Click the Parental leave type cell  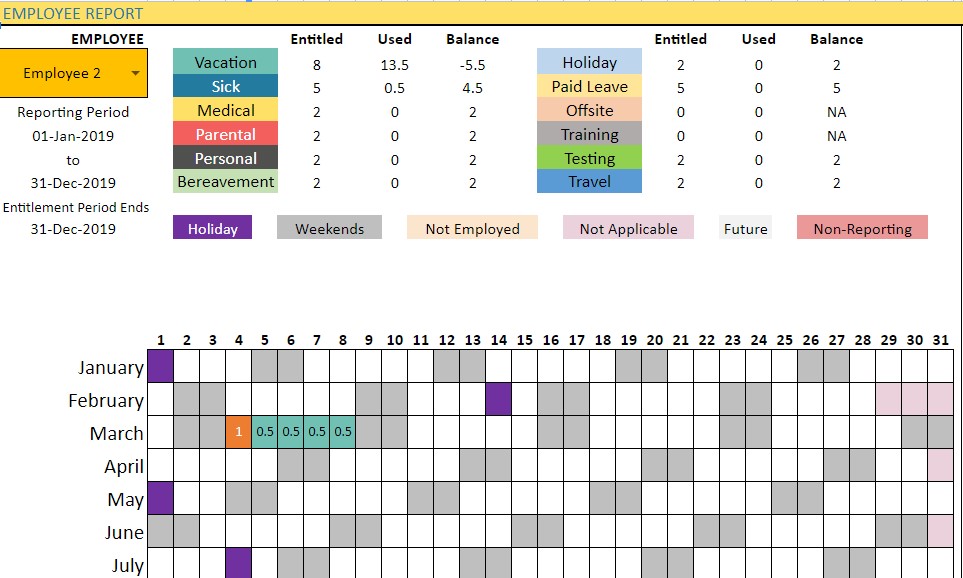[225, 134]
